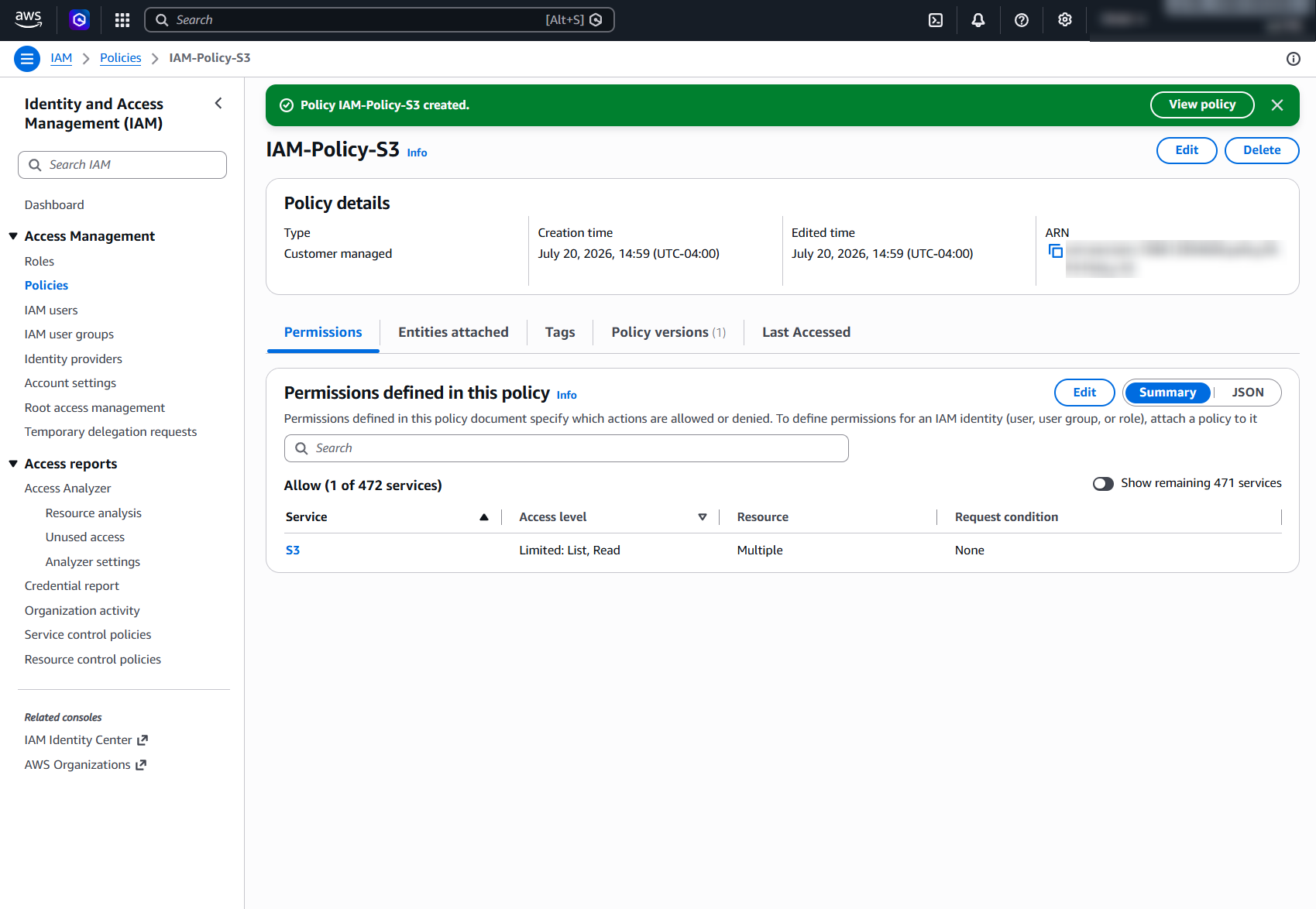Click Edit in the permissions panel
1316x909 pixels.
1084,393
